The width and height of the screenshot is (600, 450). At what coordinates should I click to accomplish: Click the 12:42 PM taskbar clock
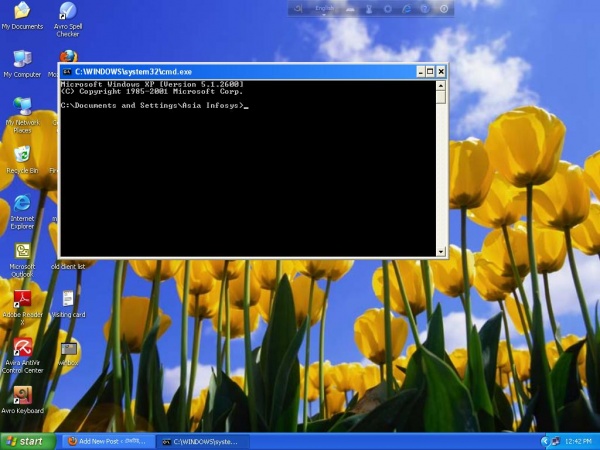[x=578, y=442]
